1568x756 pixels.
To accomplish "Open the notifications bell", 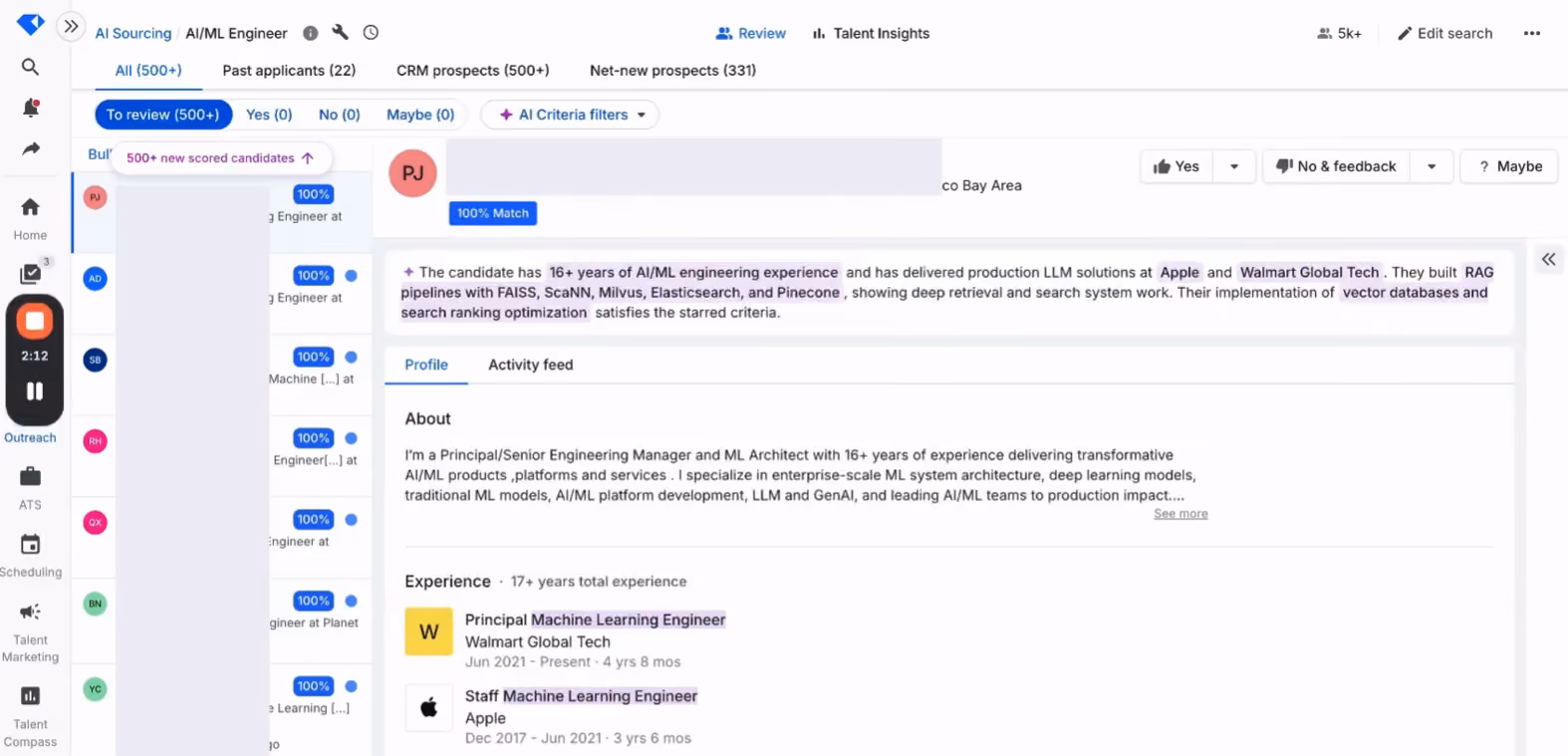I will pos(31,108).
